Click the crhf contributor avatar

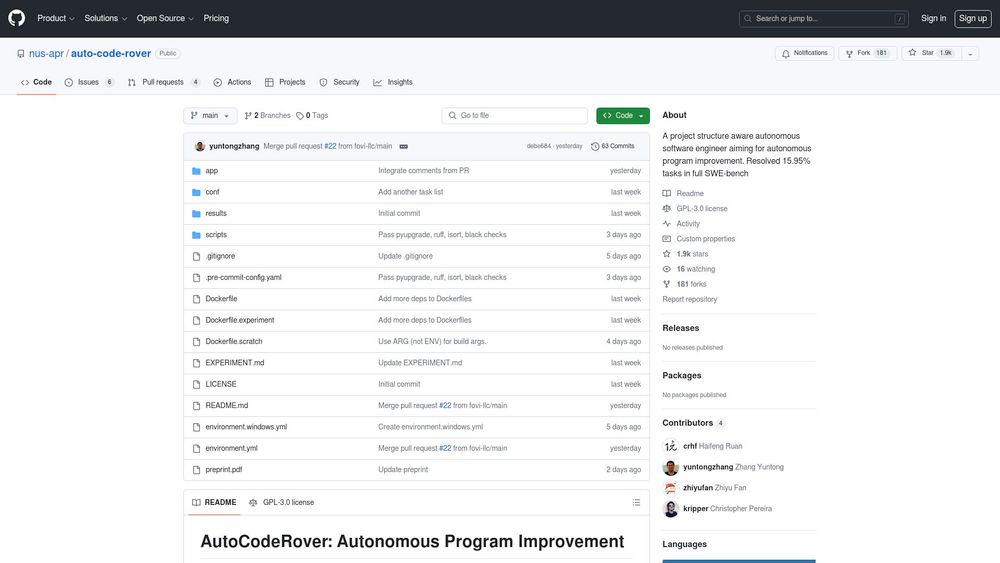[670, 446]
